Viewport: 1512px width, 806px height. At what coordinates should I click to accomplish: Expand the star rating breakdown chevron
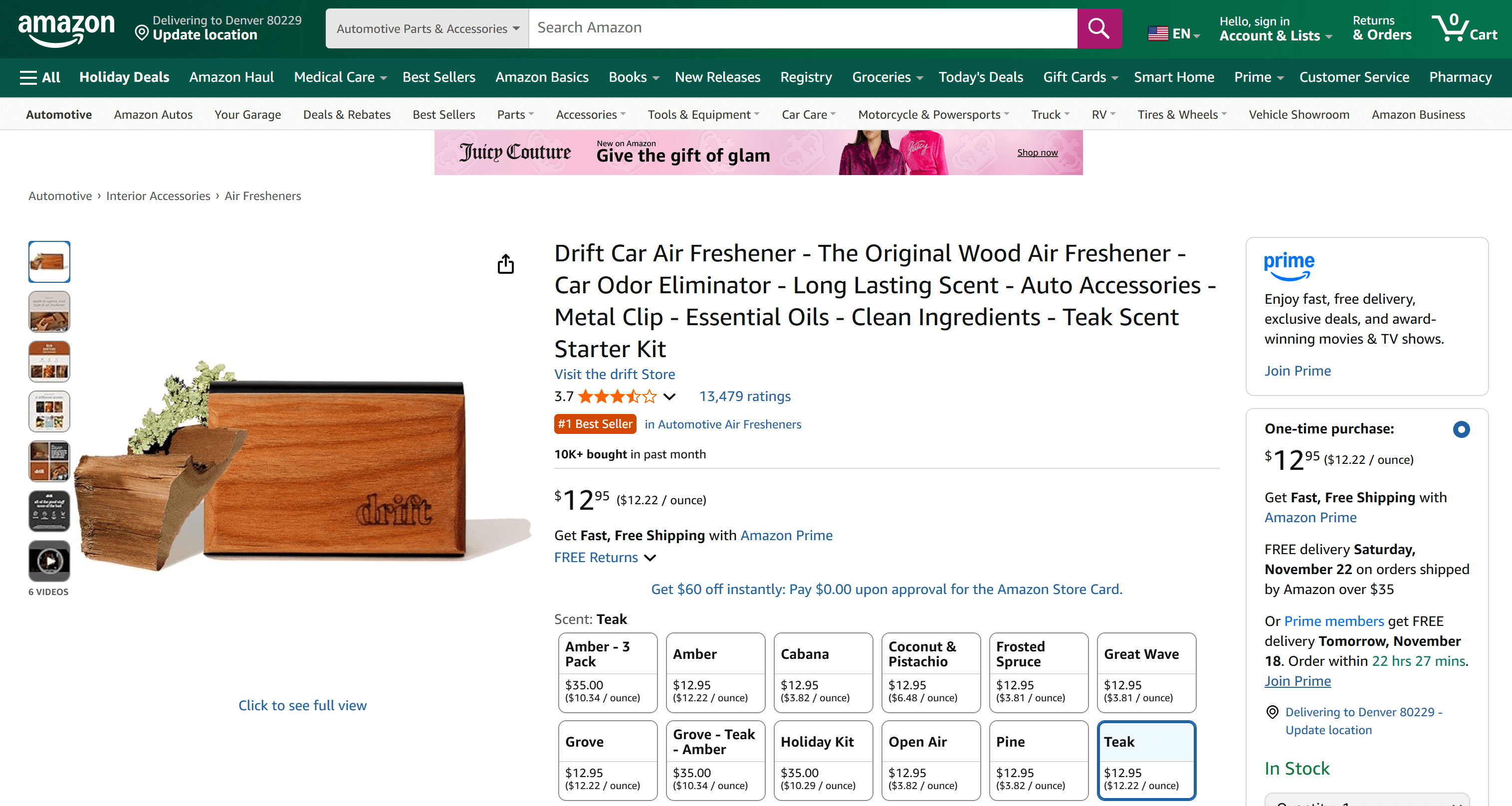click(x=669, y=397)
